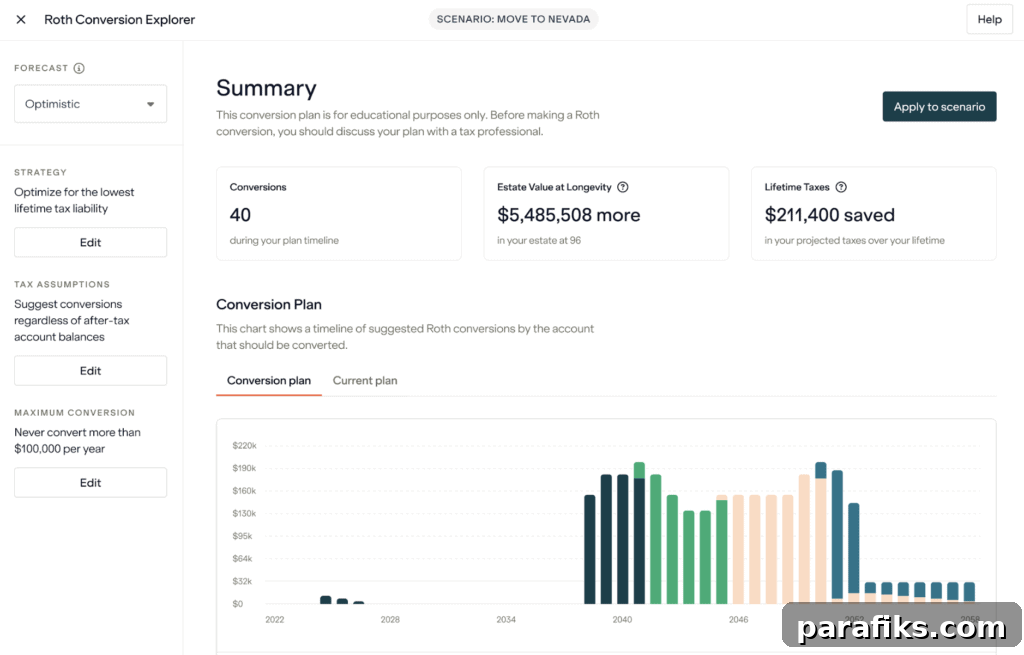Click the Forecast info icon

click(x=79, y=68)
